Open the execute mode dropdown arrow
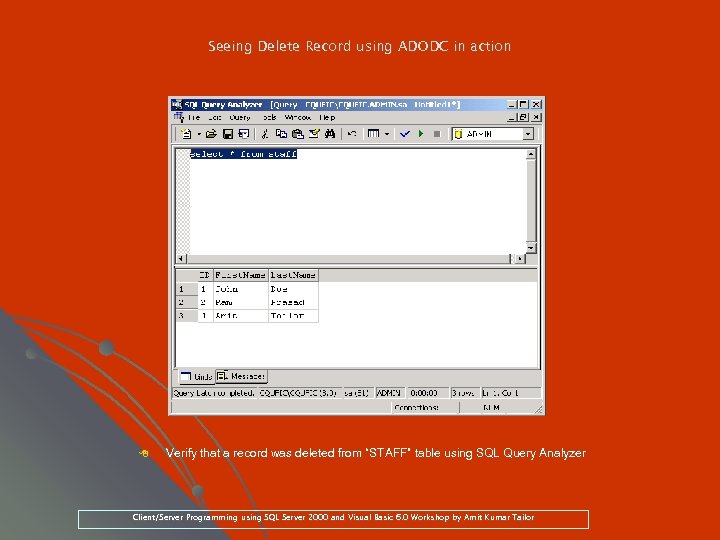720x540 pixels. pos(387,134)
